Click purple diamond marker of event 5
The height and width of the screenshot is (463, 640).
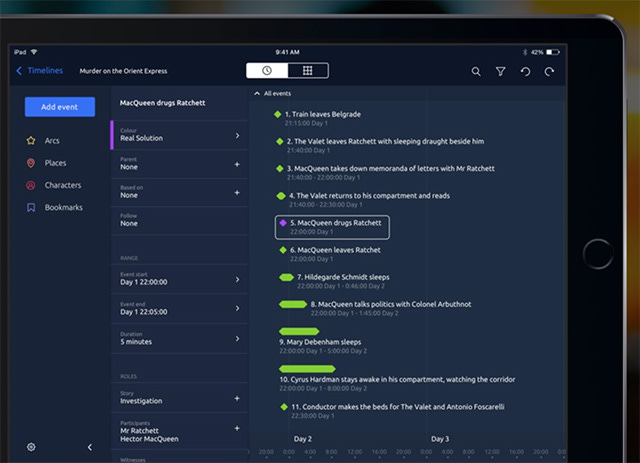(x=283, y=223)
